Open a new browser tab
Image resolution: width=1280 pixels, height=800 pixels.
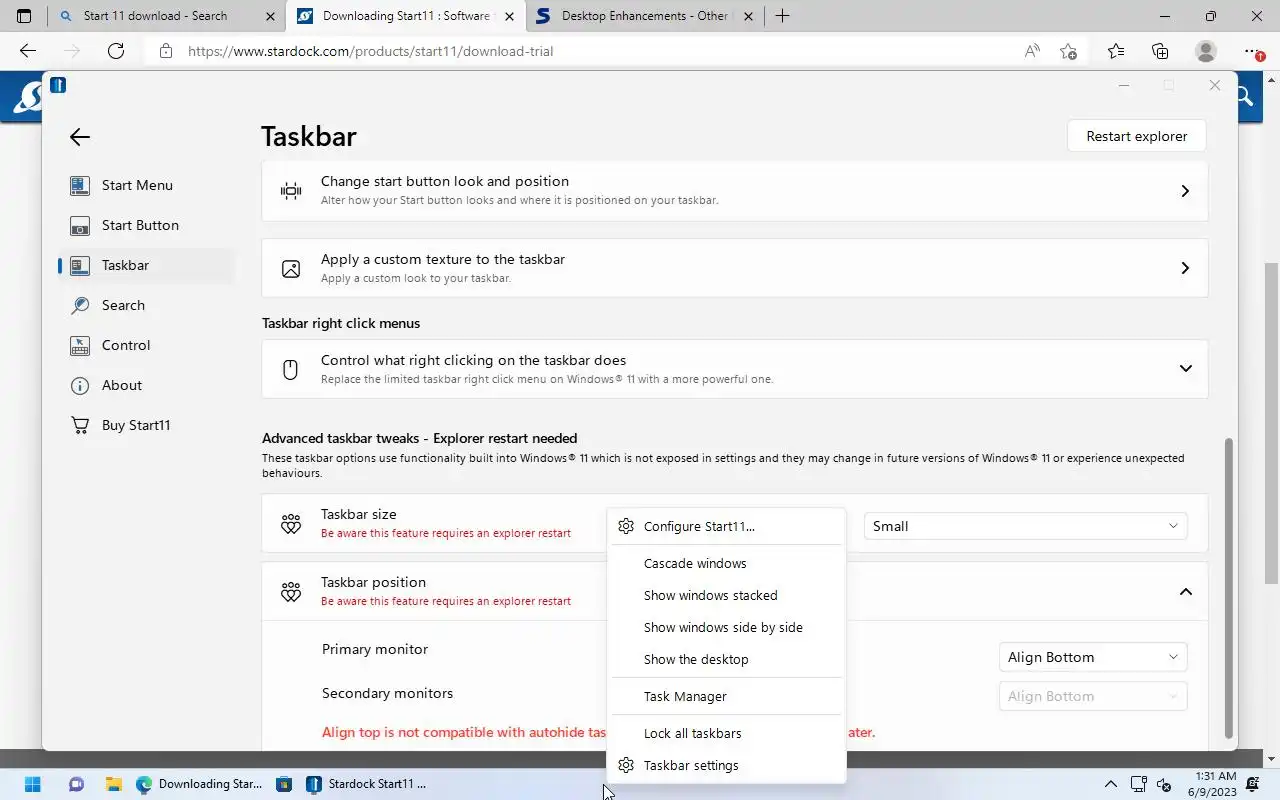pos(782,16)
